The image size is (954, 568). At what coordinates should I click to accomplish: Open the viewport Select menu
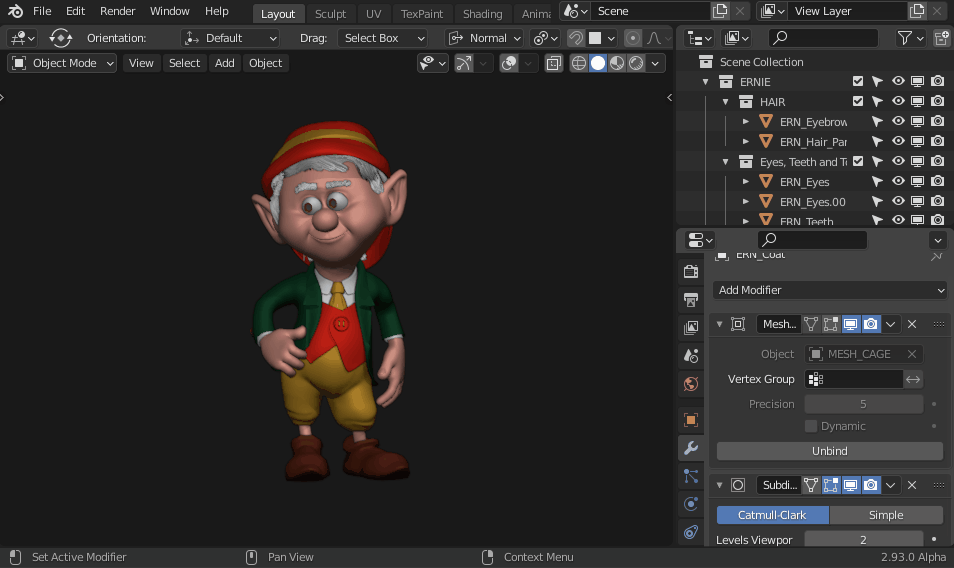point(184,63)
